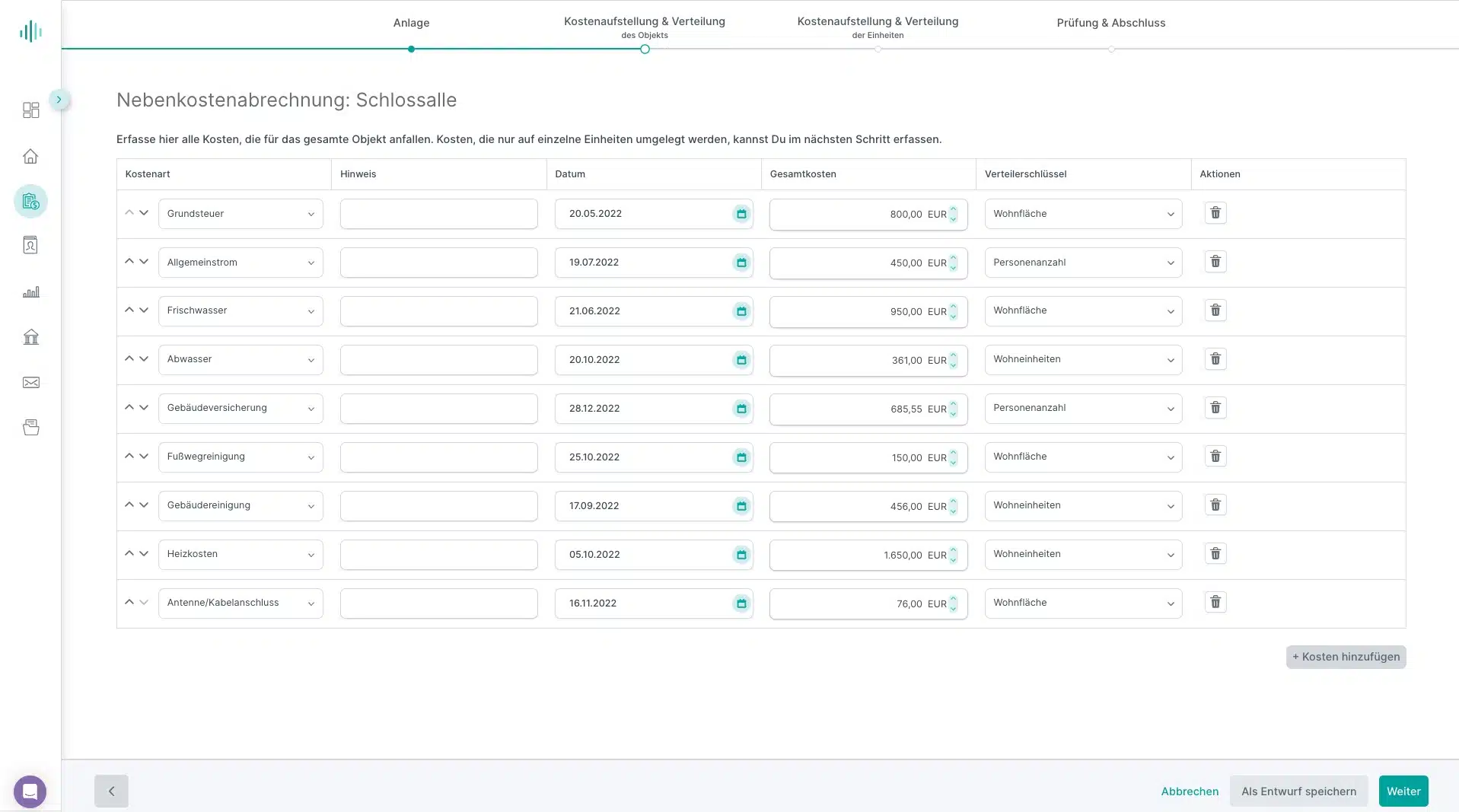This screenshot has width=1459, height=812.
Task: Go to Prüfung & Abschluss step
Action: [x=1111, y=23]
